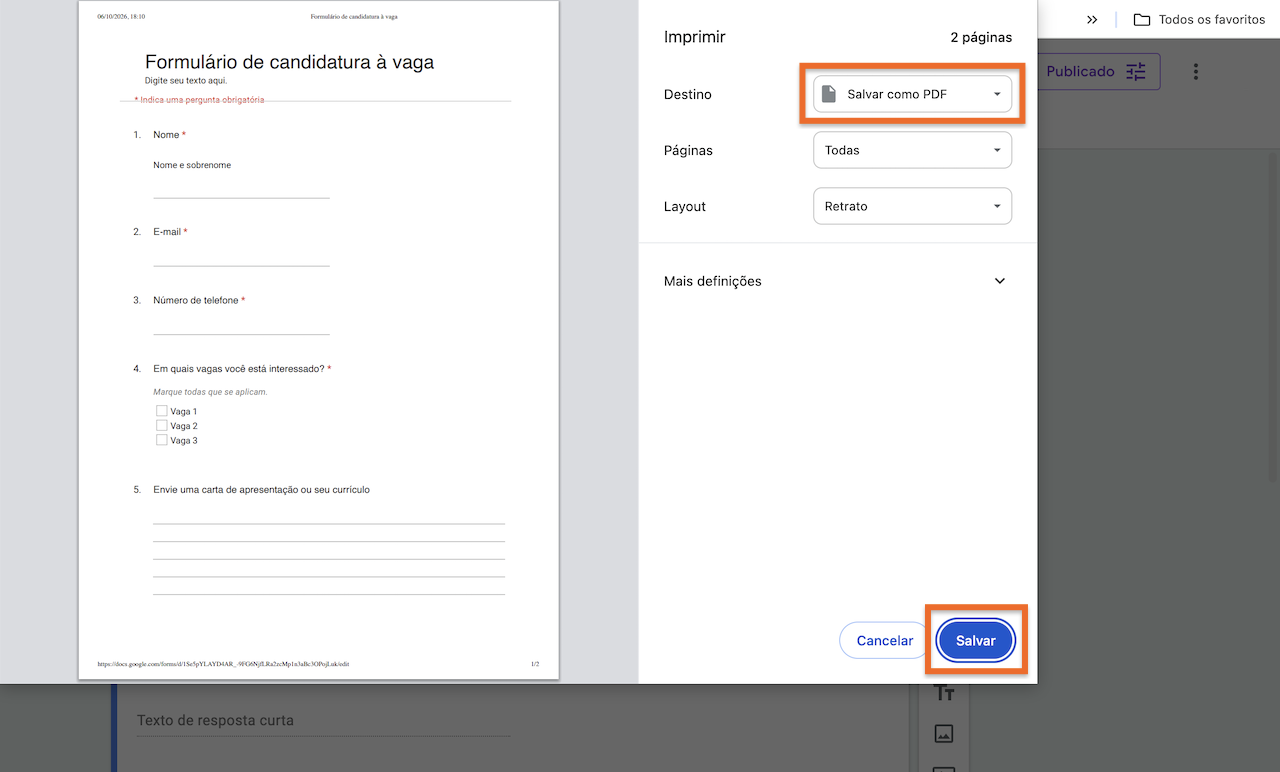Click the docs.google.com URL in the preview footer
1280x772 pixels.
[x=223, y=664]
